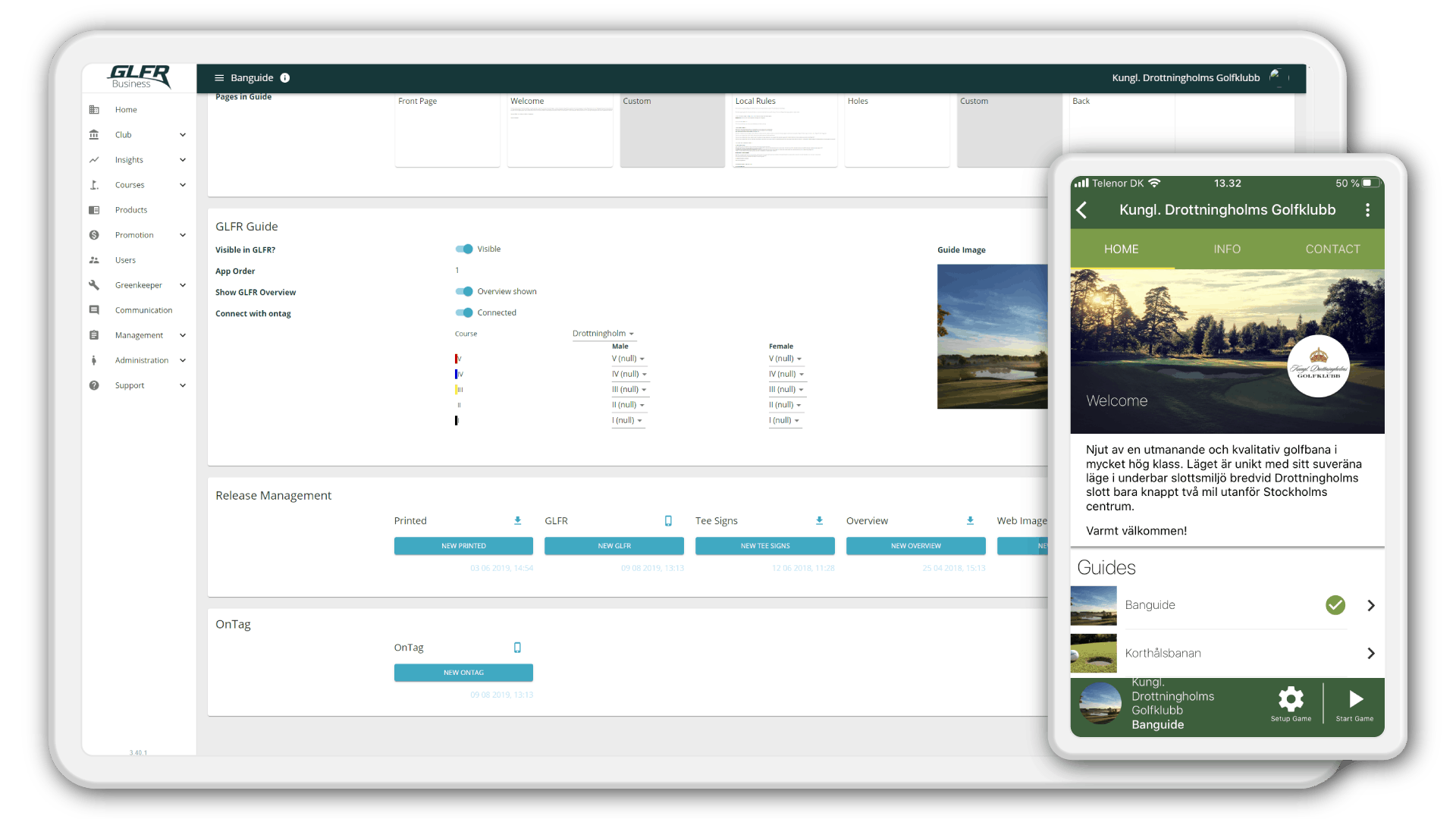
Task: Select the Holes page thumbnail
Action: [x=897, y=130]
